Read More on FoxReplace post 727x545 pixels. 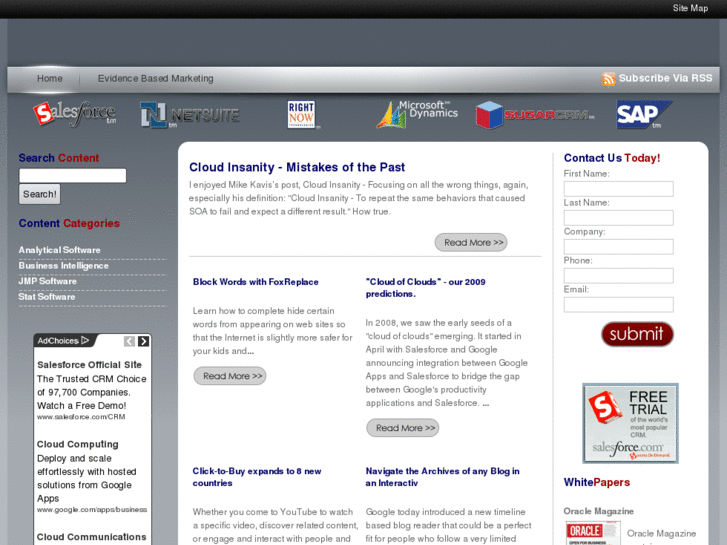tap(230, 376)
